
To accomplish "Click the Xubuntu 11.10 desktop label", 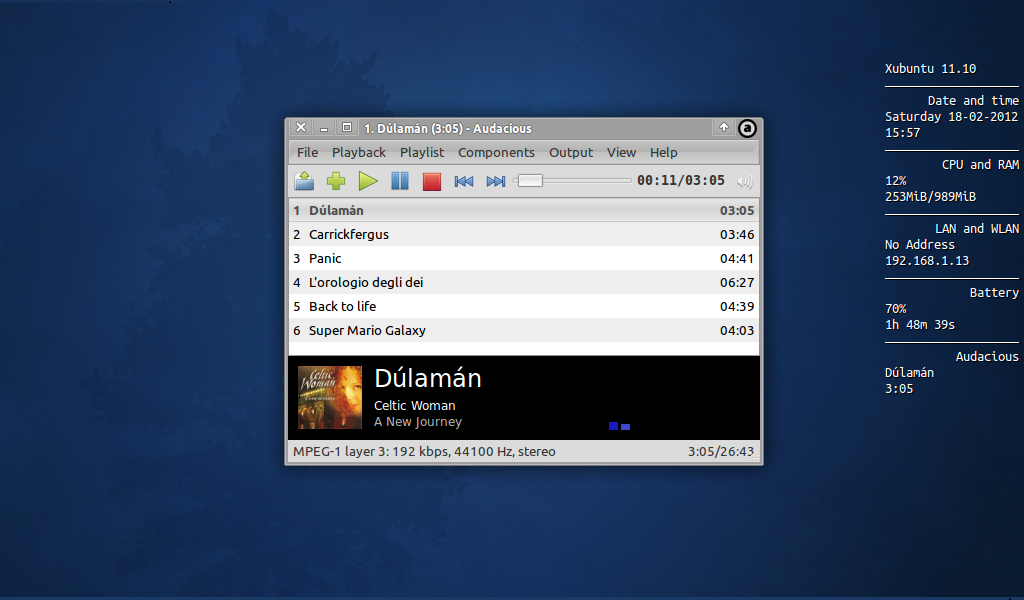I will tap(931, 69).
